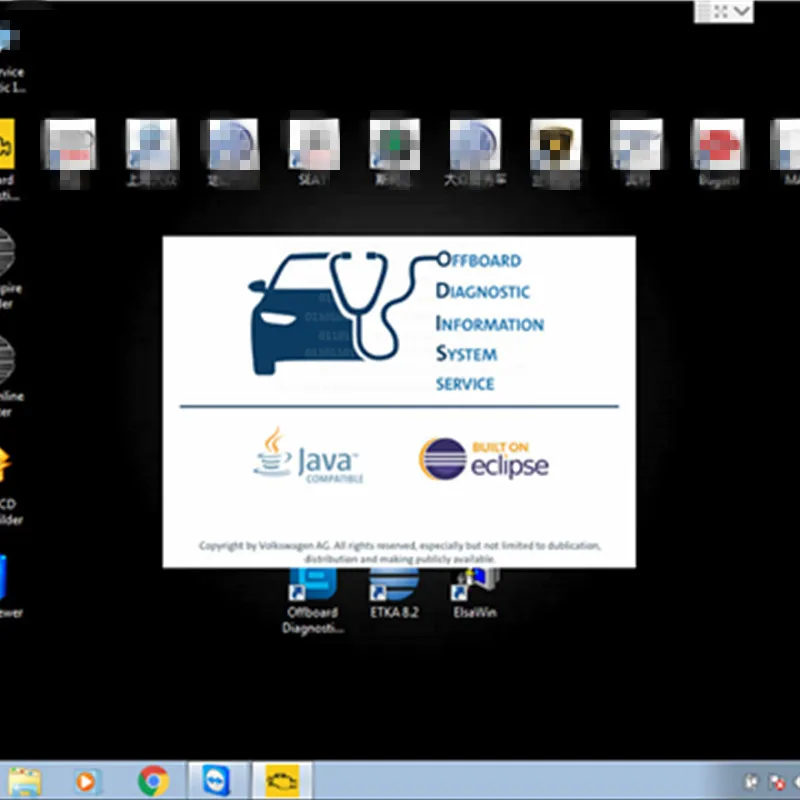Screen dimensions: 800x800
Task: Click the 'Offboard' title word on splash
Action: pos(479,260)
